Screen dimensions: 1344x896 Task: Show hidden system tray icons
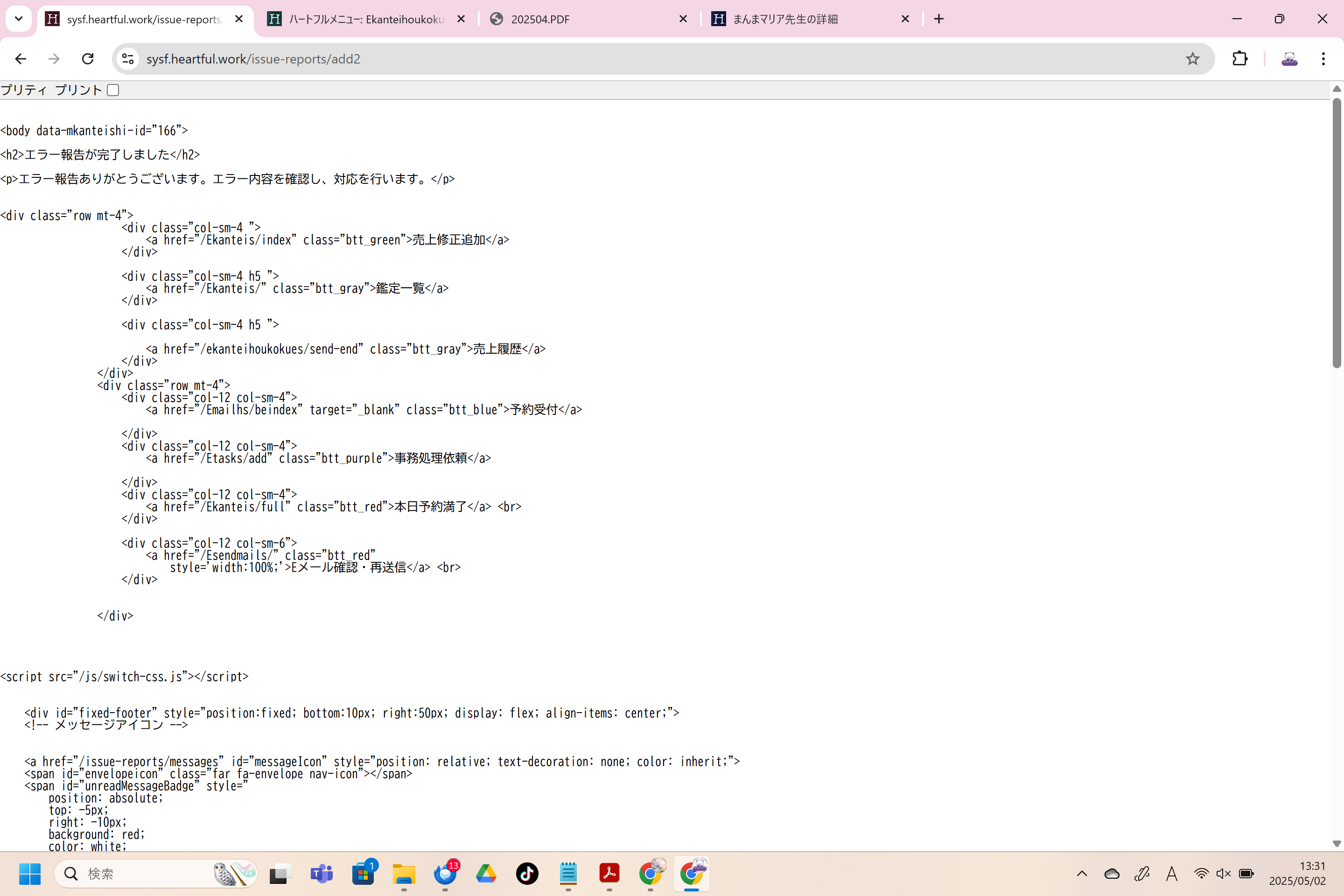coord(1082,873)
